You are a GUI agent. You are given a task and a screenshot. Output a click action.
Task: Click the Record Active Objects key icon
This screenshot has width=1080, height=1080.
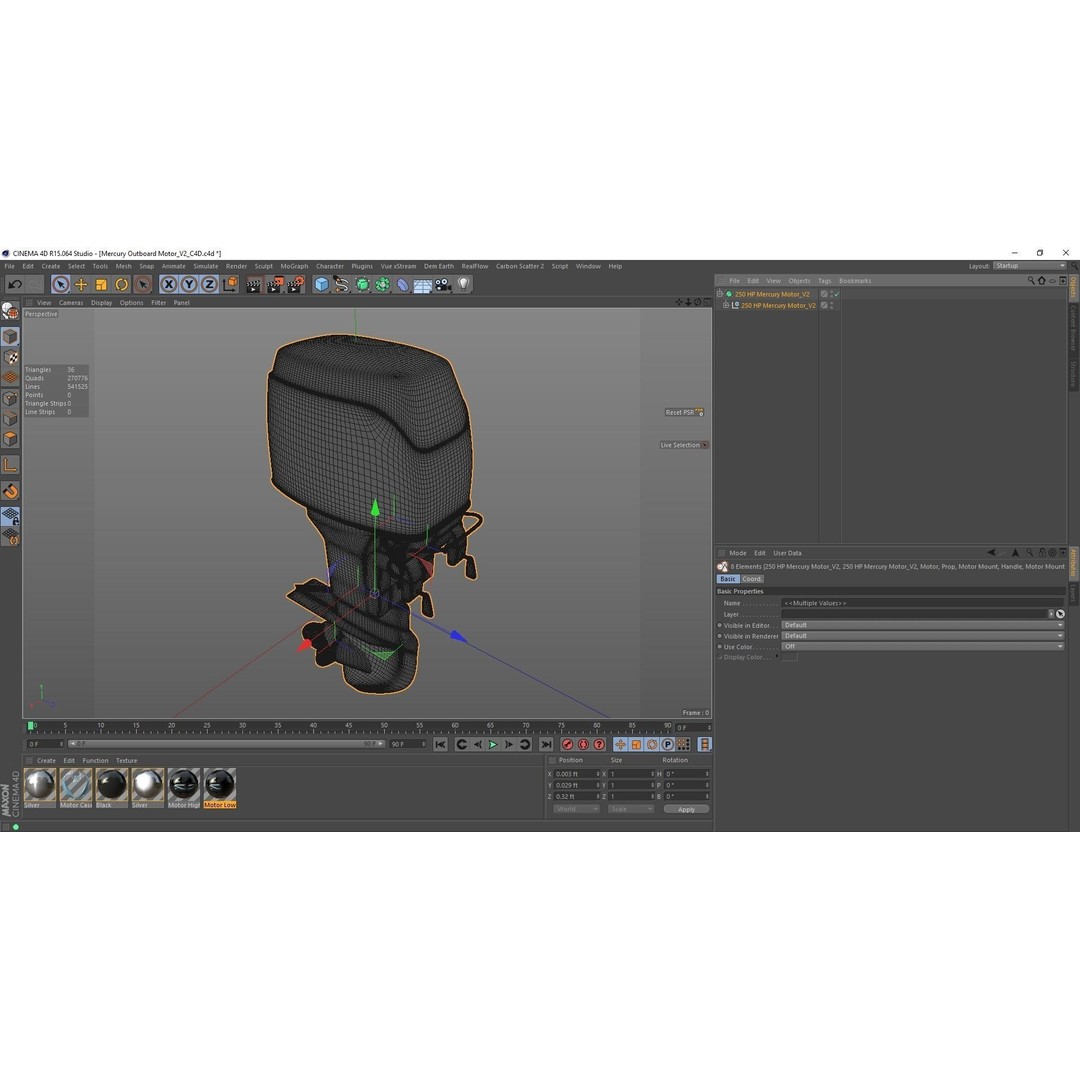coord(568,745)
